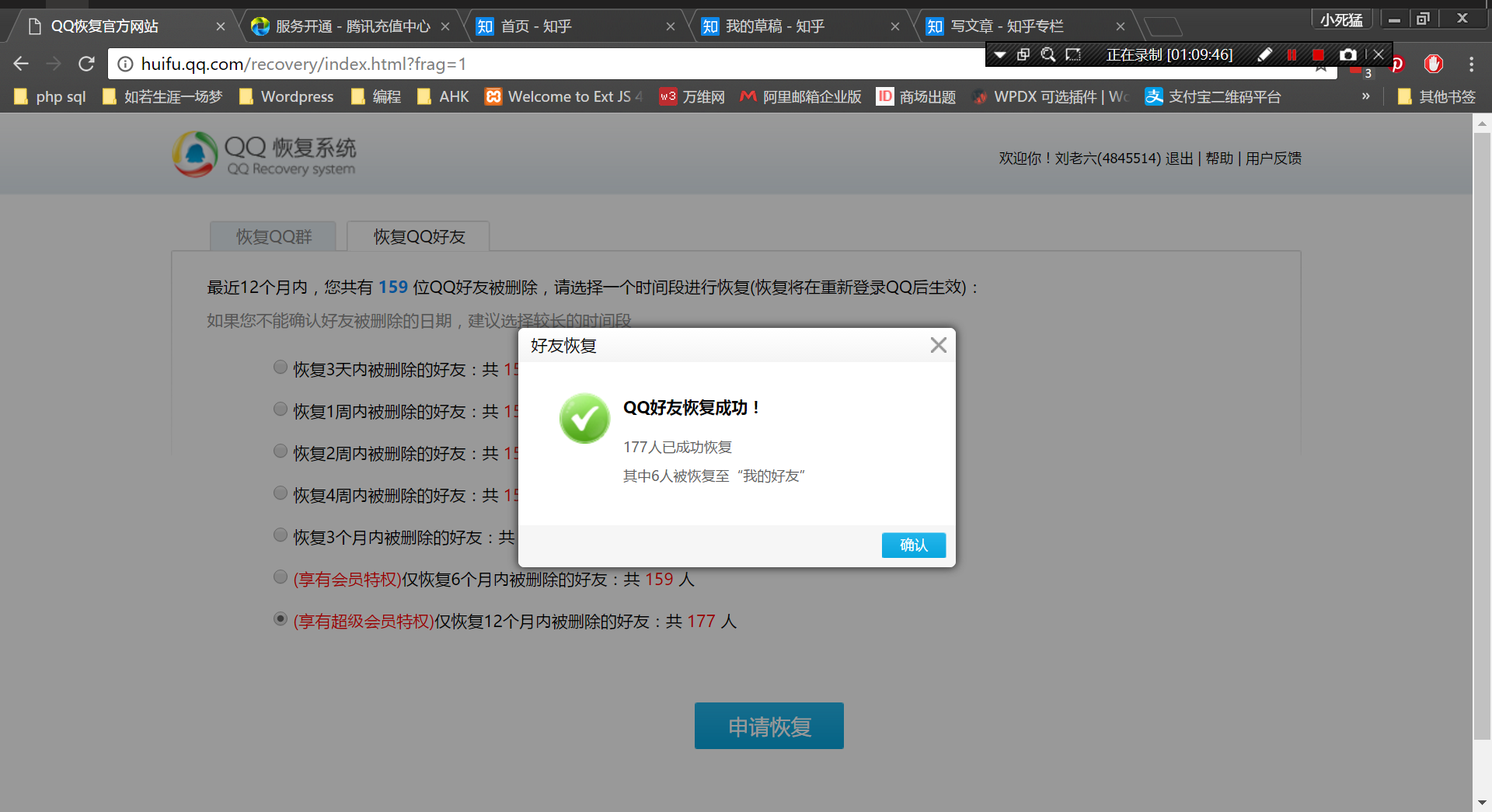1492x812 pixels.
Task: Click the red Adblock hand extension icon
Action: click(x=1434, y=64)
